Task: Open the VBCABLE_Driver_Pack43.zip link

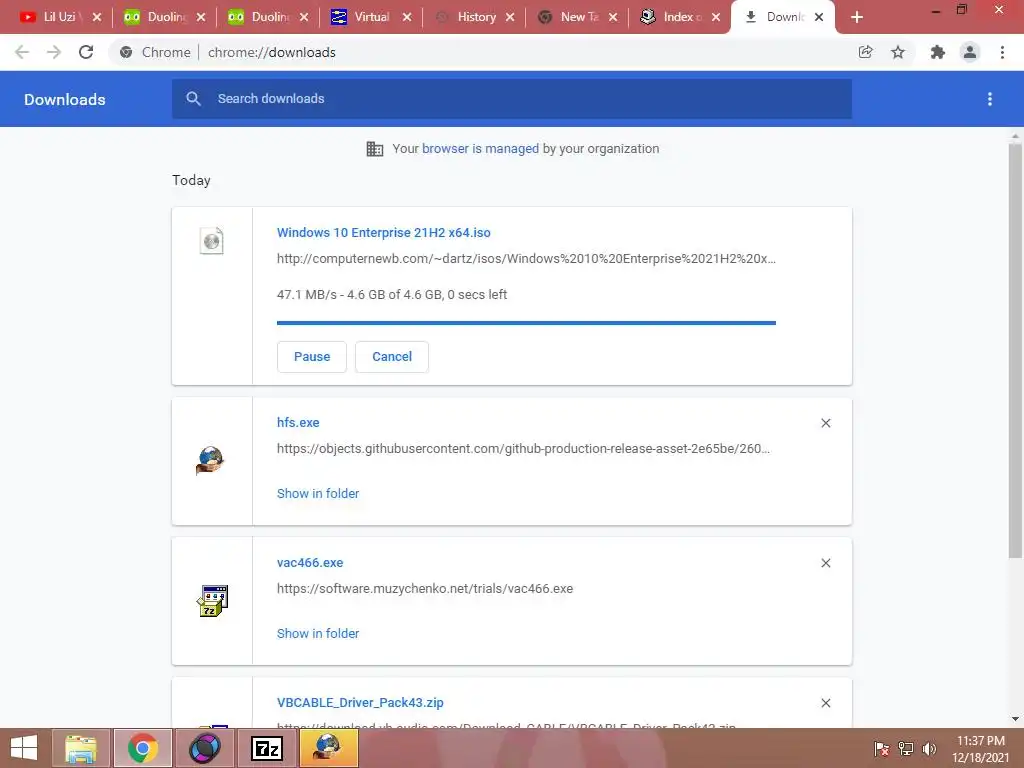Action: [x=360, y=703]
